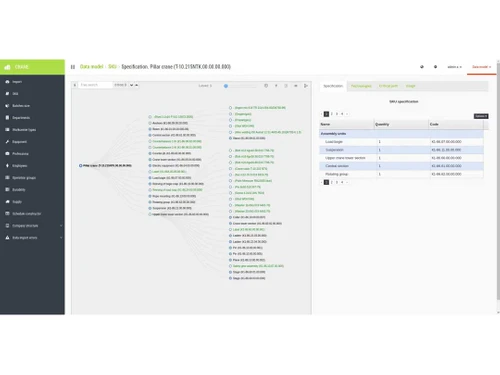500x375 pixels.
Task: Sort table by the Code column header
Action: point(456,124)
